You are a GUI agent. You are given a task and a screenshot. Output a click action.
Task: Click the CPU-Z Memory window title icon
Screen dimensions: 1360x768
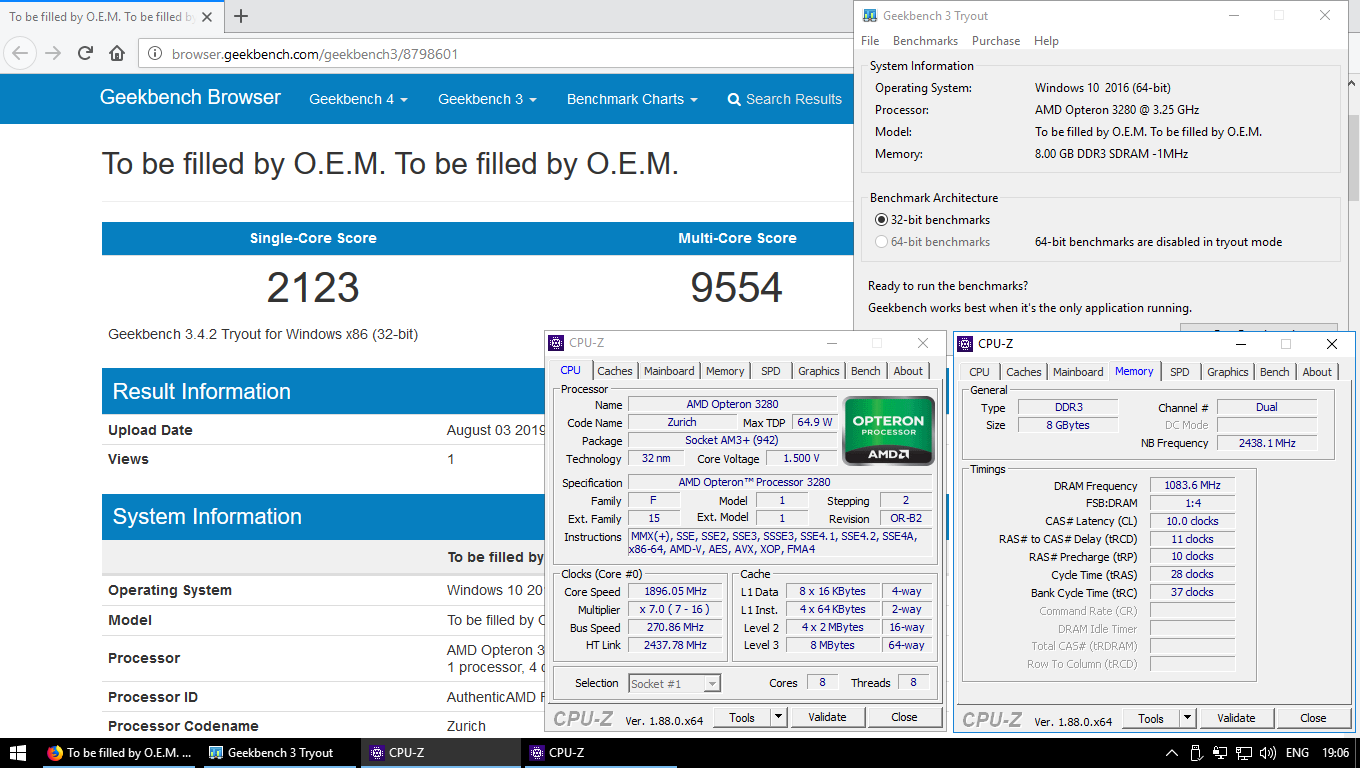[x=965, y=343]
